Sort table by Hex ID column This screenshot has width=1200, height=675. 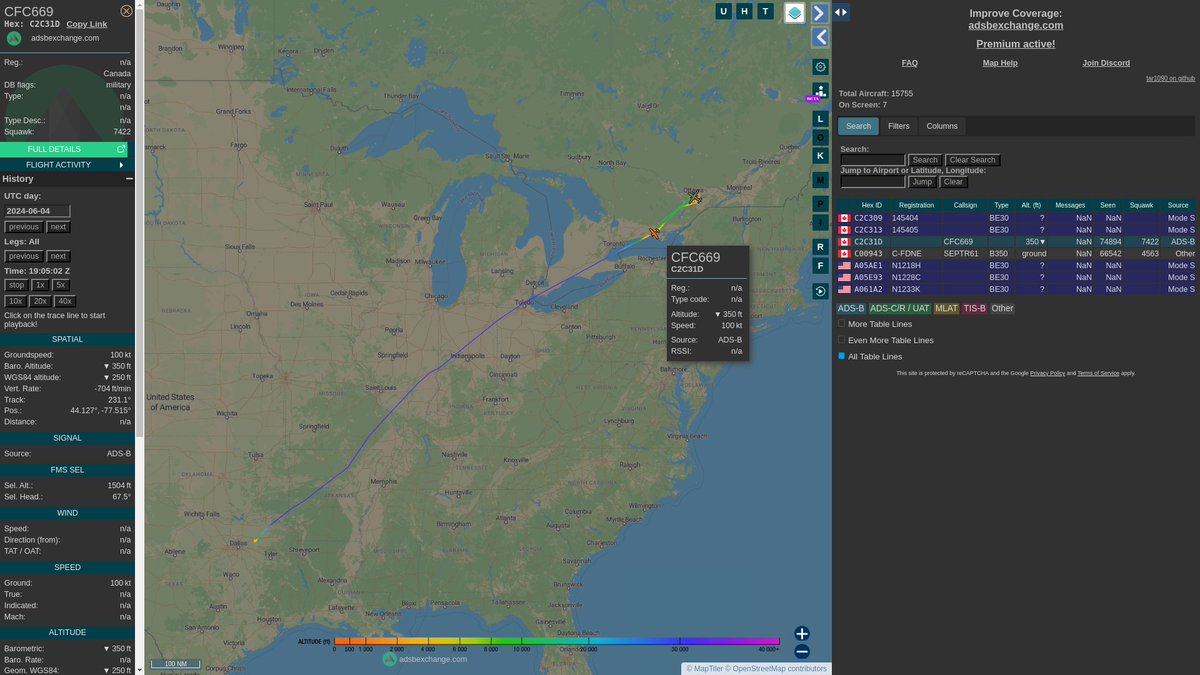click(872, 205)
